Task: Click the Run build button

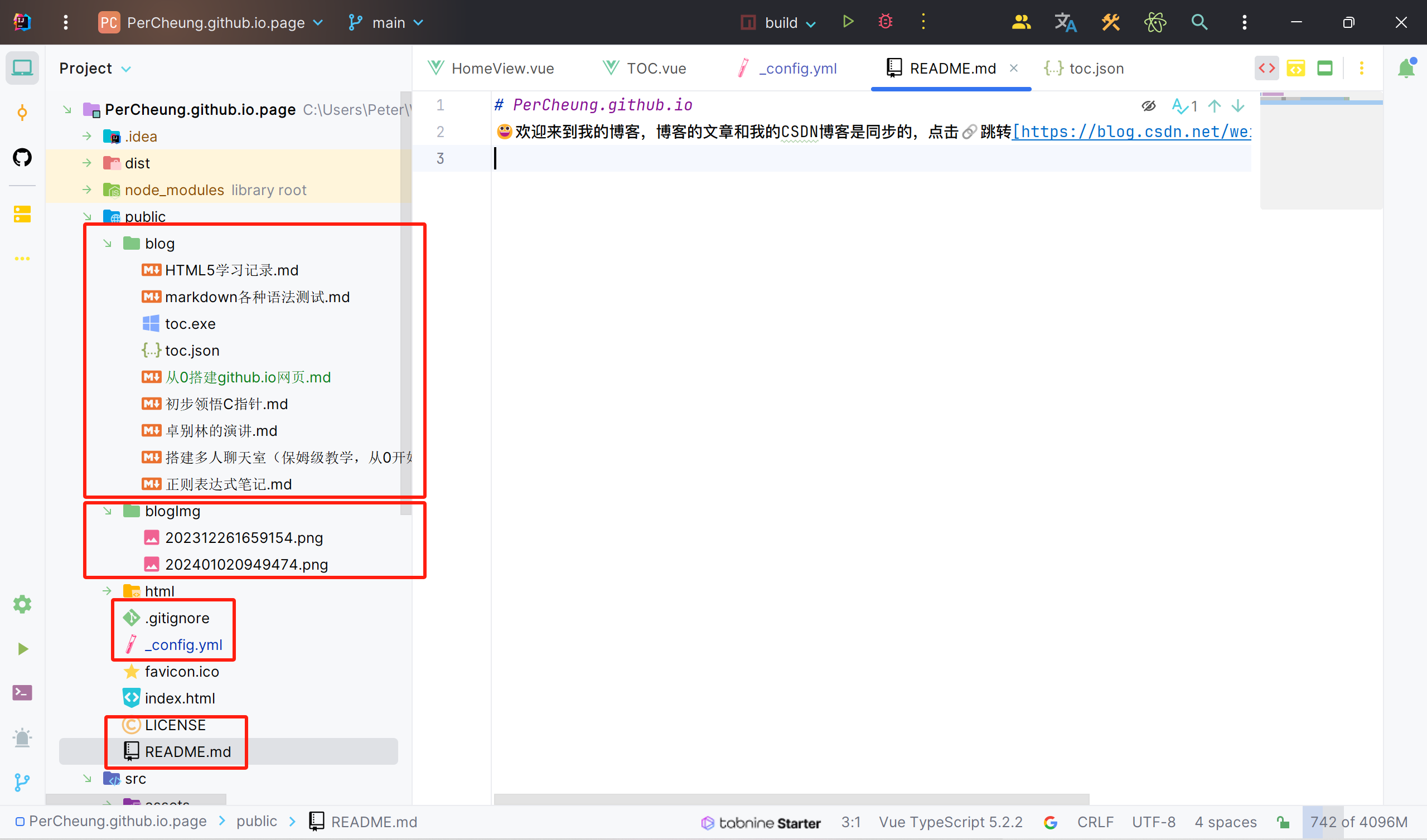Action: (848, 22)
